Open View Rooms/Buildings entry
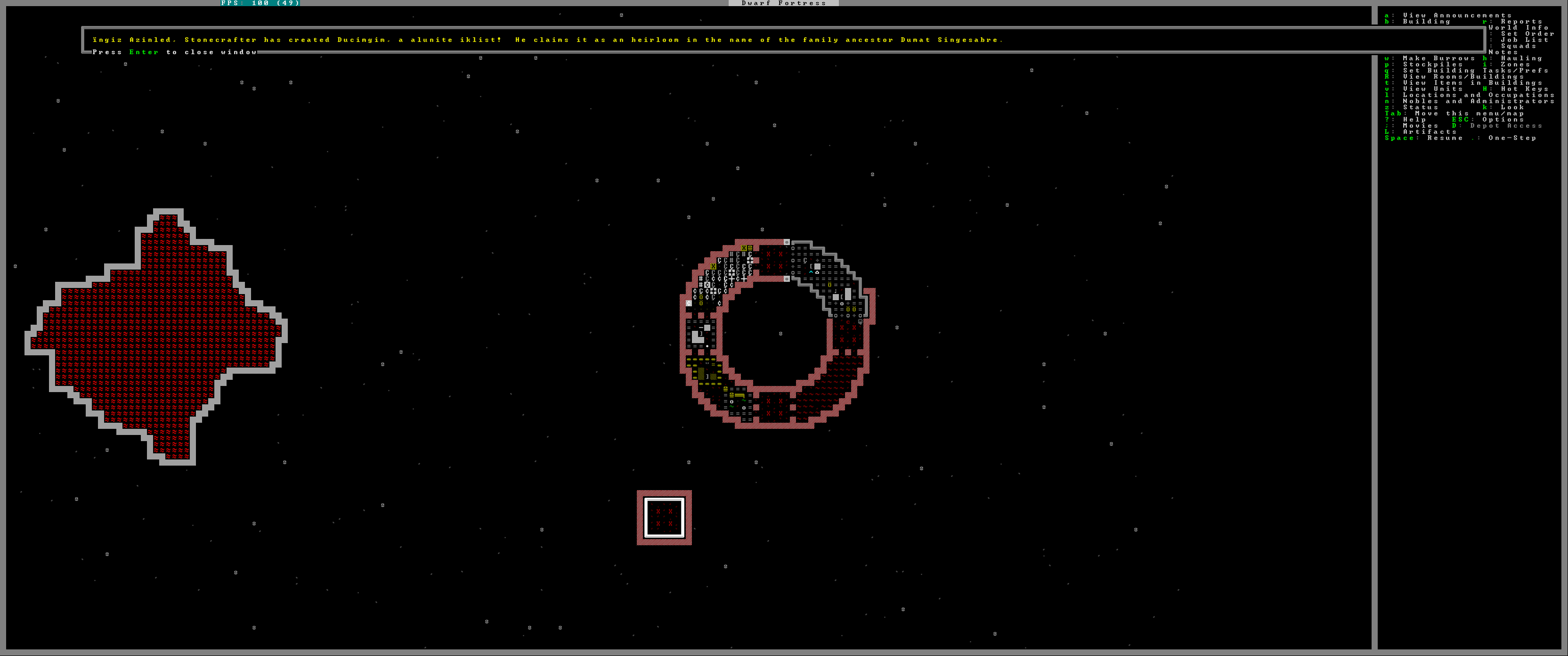This screenshot has width=1568, height=656. point(1454,77)
